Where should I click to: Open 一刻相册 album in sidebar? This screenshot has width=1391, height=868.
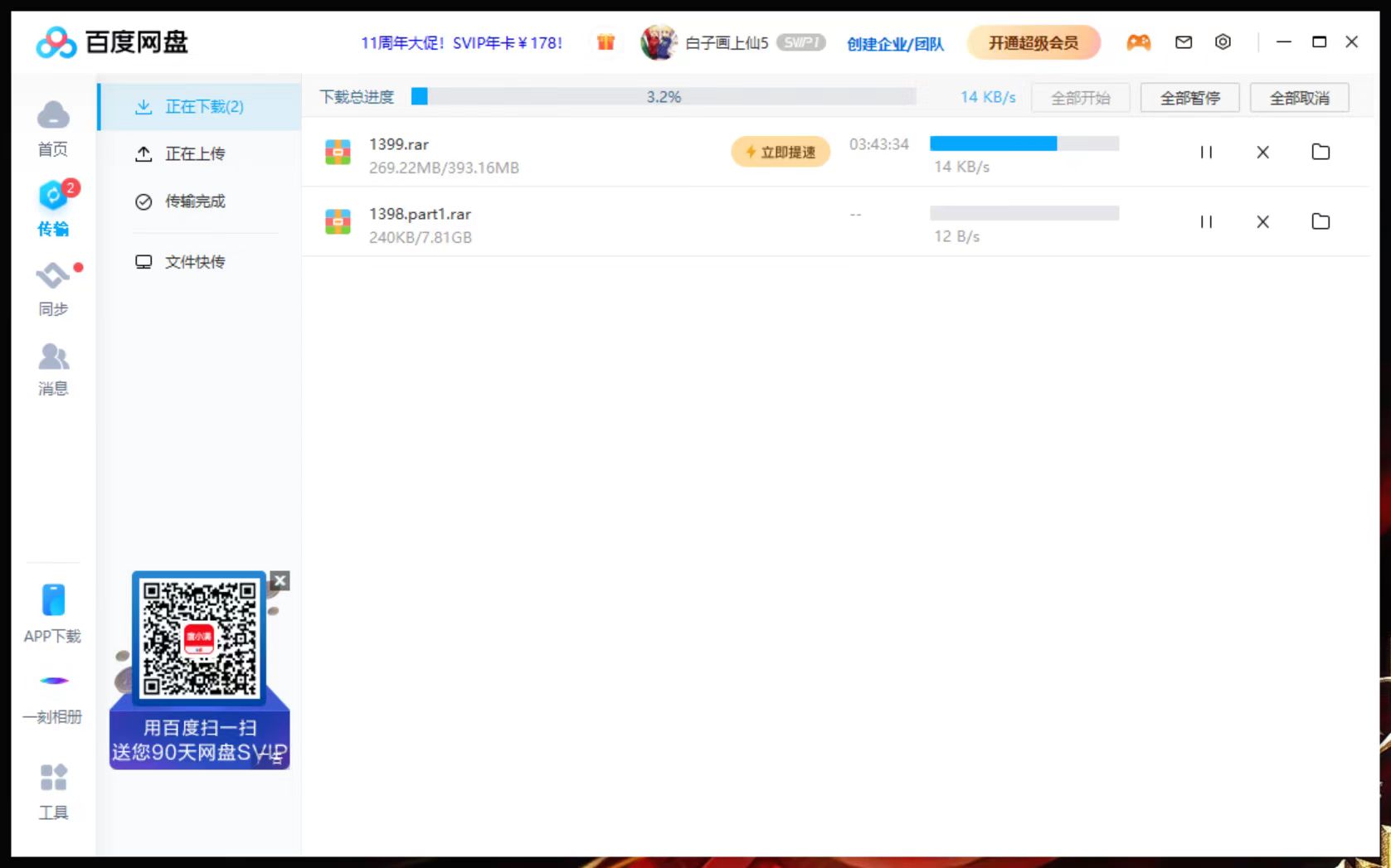click(53, 681)
